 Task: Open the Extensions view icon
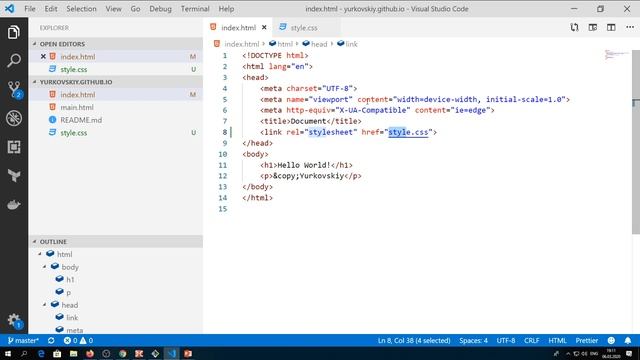coord(14,147)
